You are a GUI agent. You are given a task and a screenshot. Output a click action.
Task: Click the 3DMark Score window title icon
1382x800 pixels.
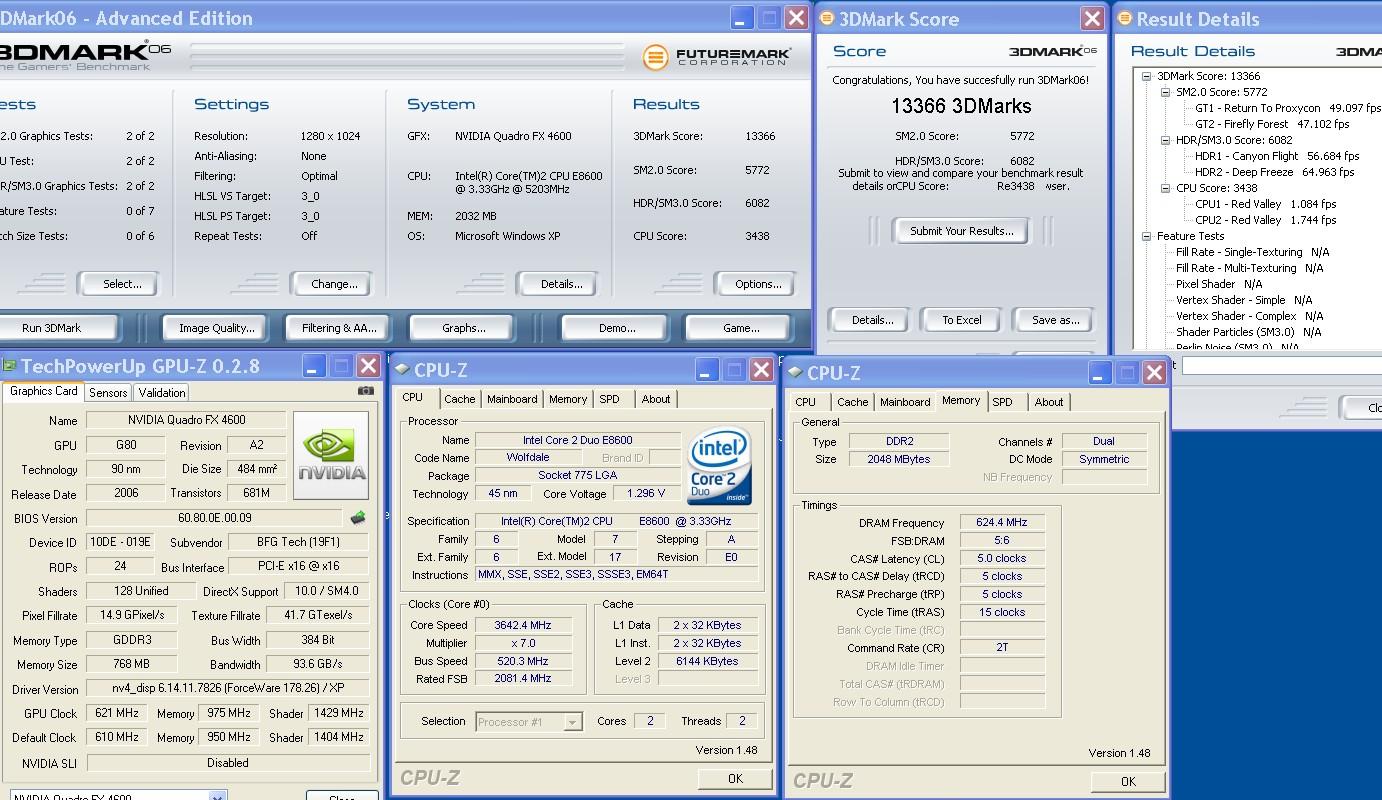tap(828, 18)
